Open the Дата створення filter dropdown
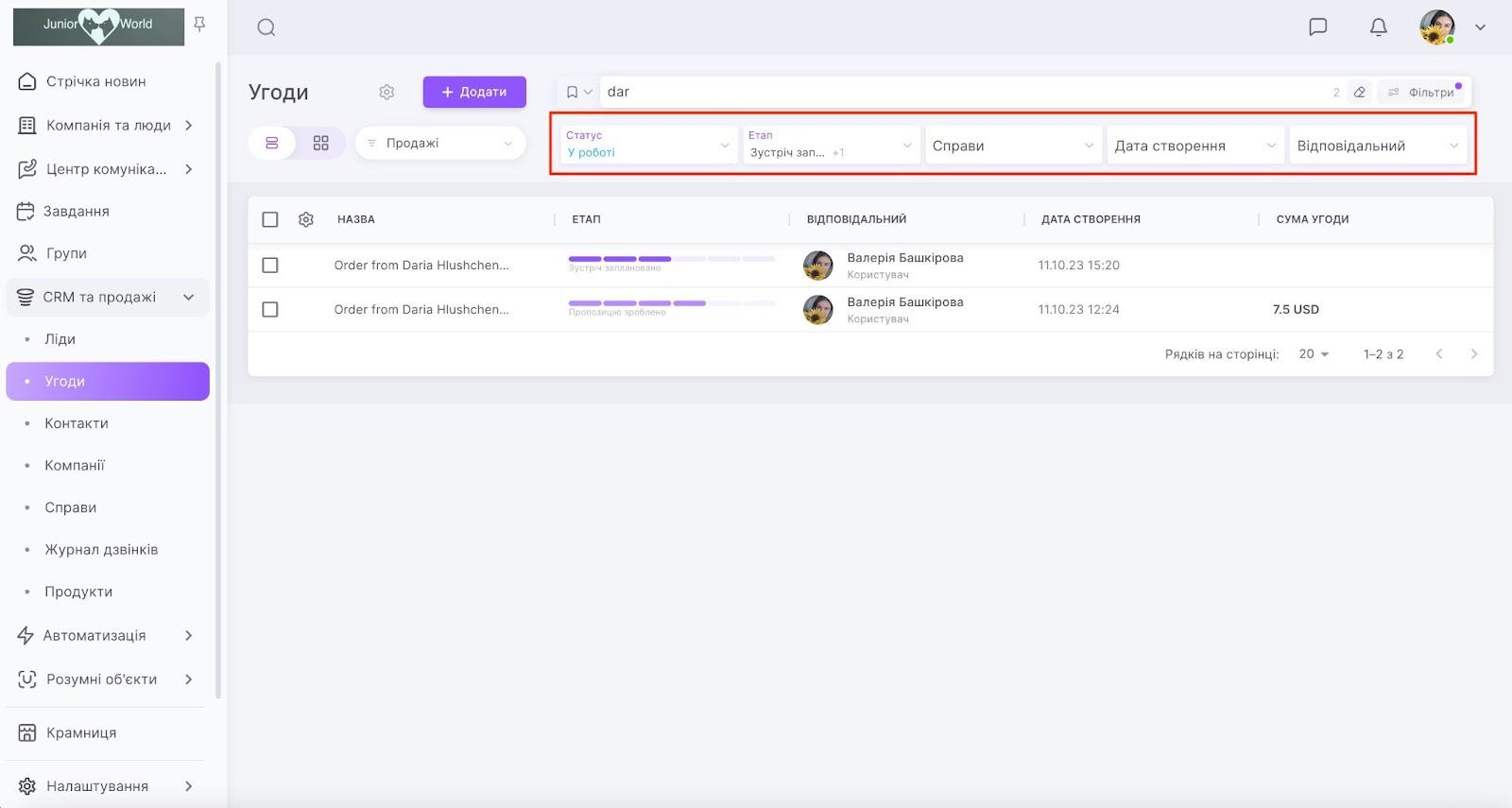This screenshot has height=808, width=1512. 1194,146
